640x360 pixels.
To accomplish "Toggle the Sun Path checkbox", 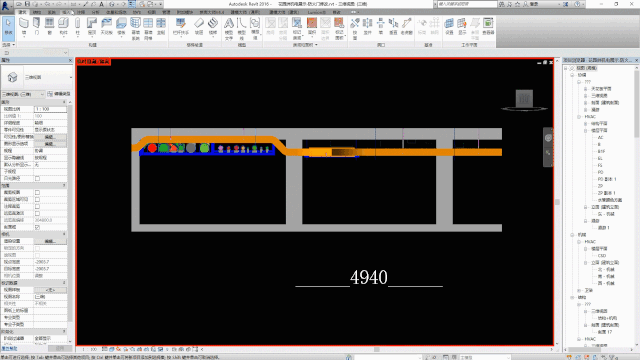I will click(x=37, y=178).
